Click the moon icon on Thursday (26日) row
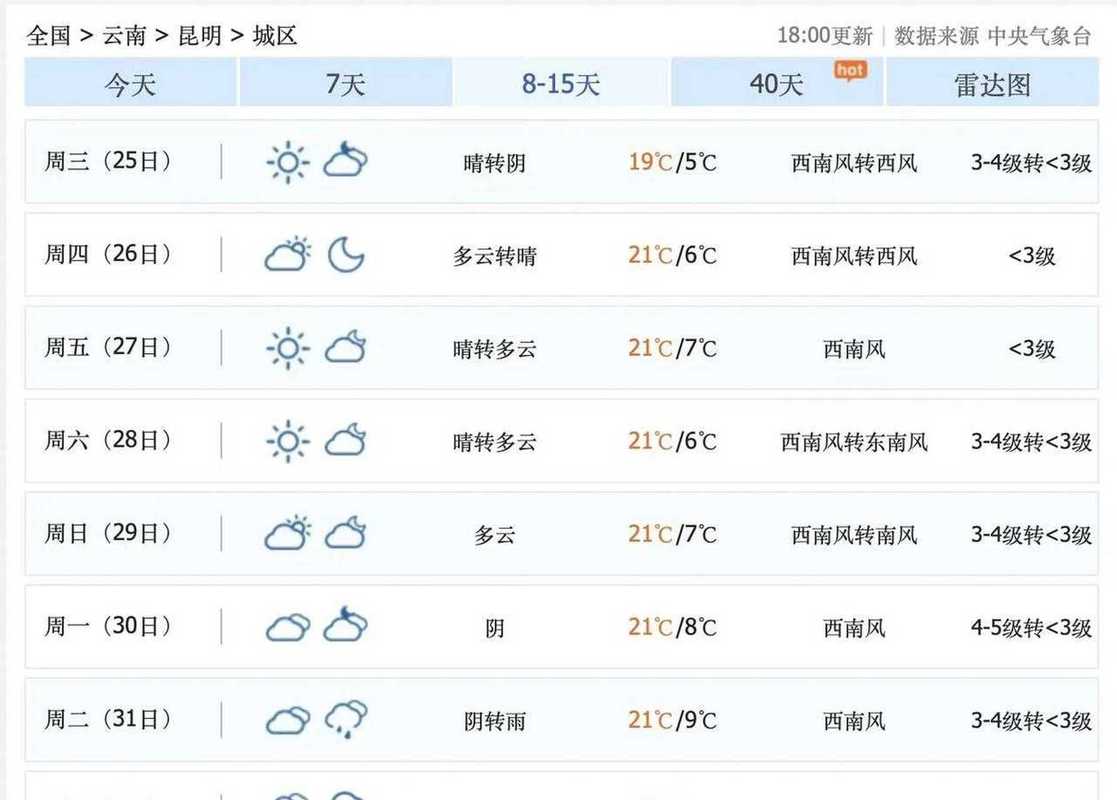The image size is (1117, 800). coord(344,255)
